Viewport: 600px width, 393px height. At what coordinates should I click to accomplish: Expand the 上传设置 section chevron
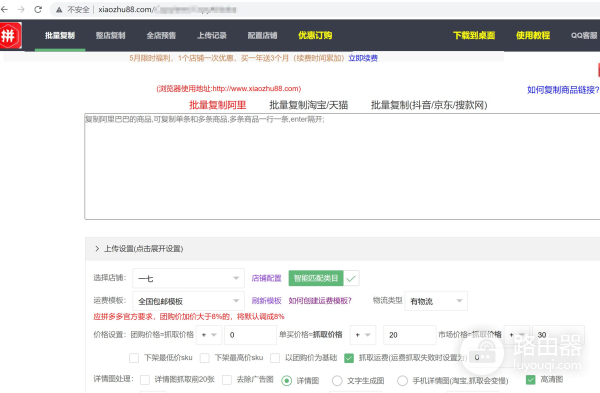click(97, 249)
